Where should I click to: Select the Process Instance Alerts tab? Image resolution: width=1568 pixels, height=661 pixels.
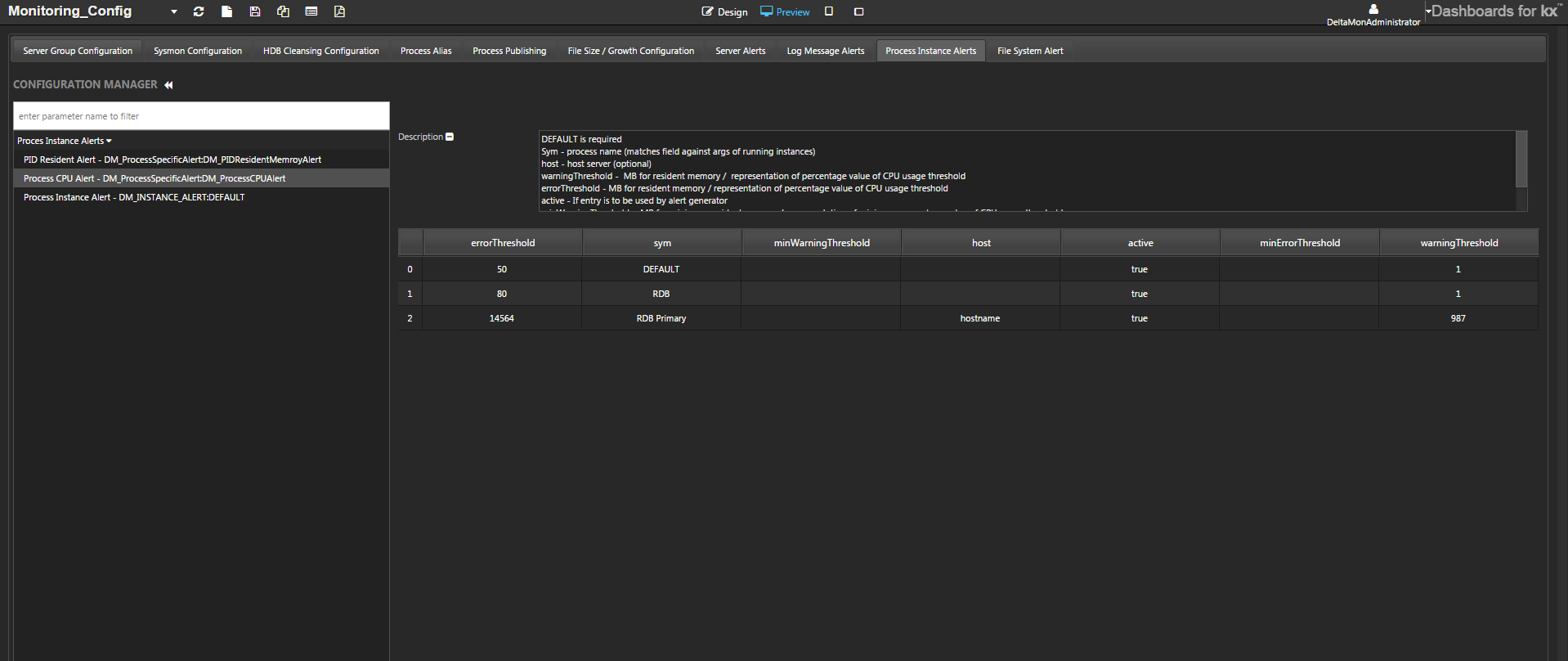(x=931, y=51)
